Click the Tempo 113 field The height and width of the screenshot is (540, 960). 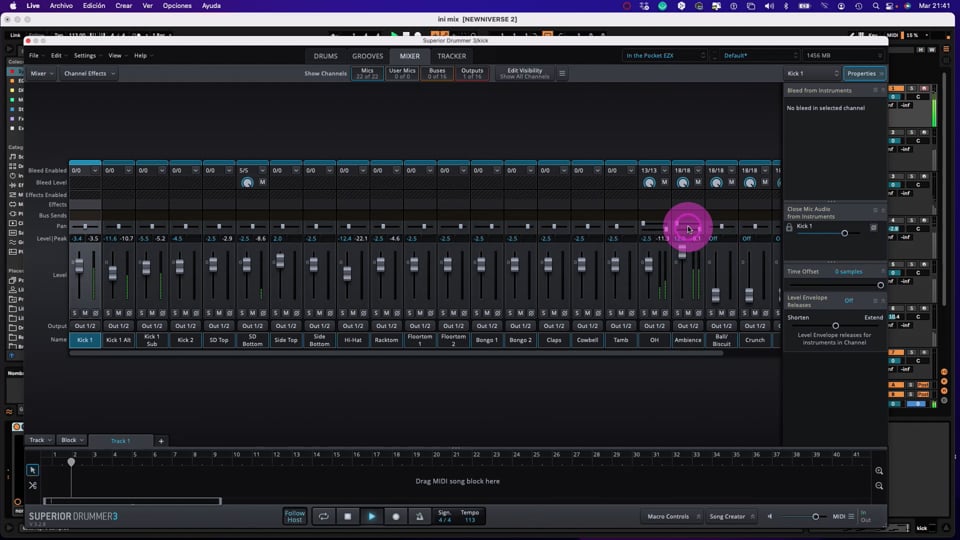tap(470, 516)
